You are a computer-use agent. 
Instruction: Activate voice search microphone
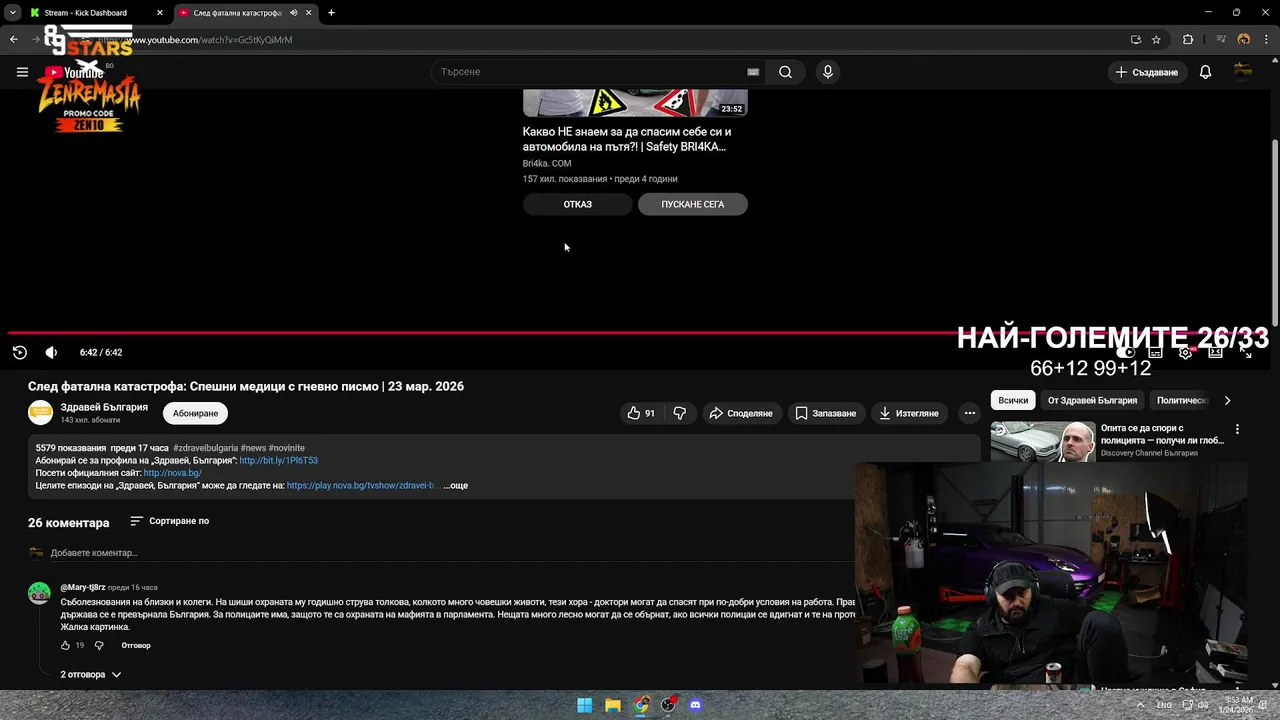click(x=827, y=72)
